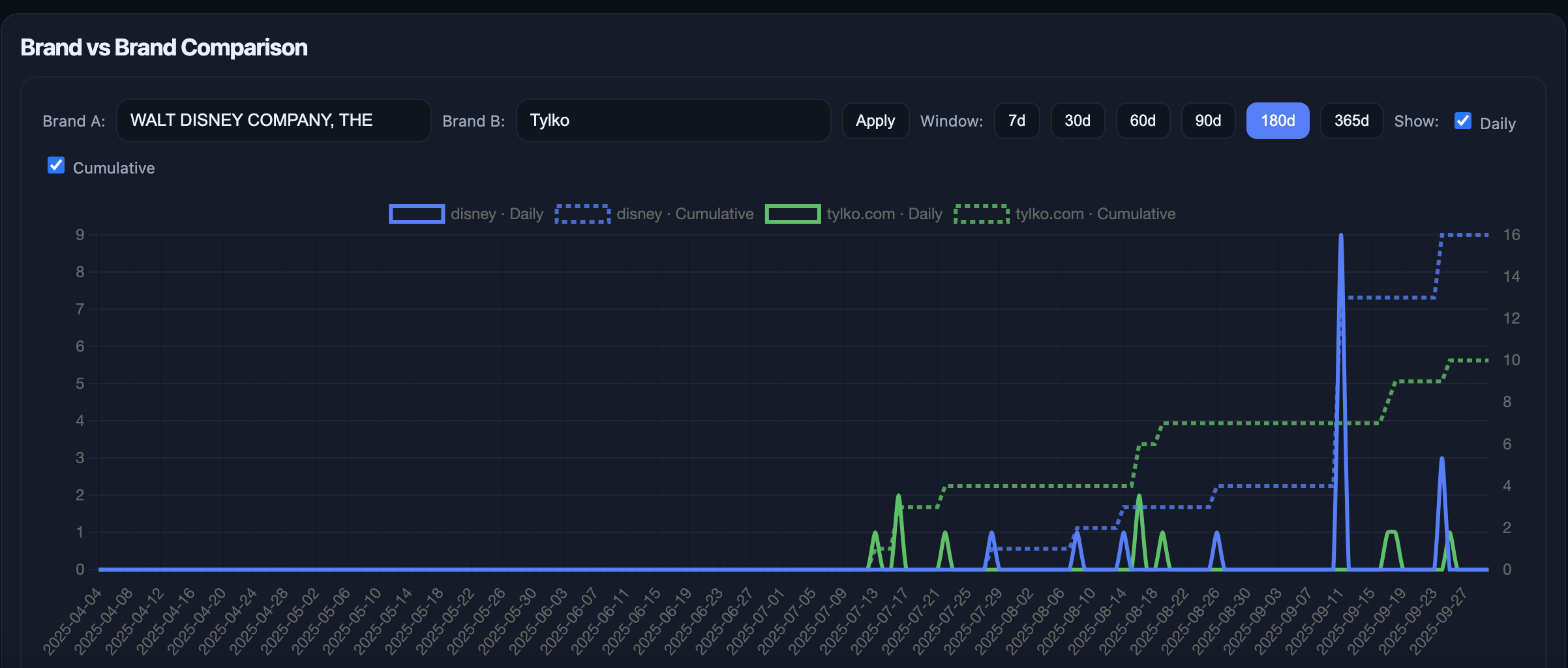
Task: Select the 7d window option
Action: (1016, 121)
